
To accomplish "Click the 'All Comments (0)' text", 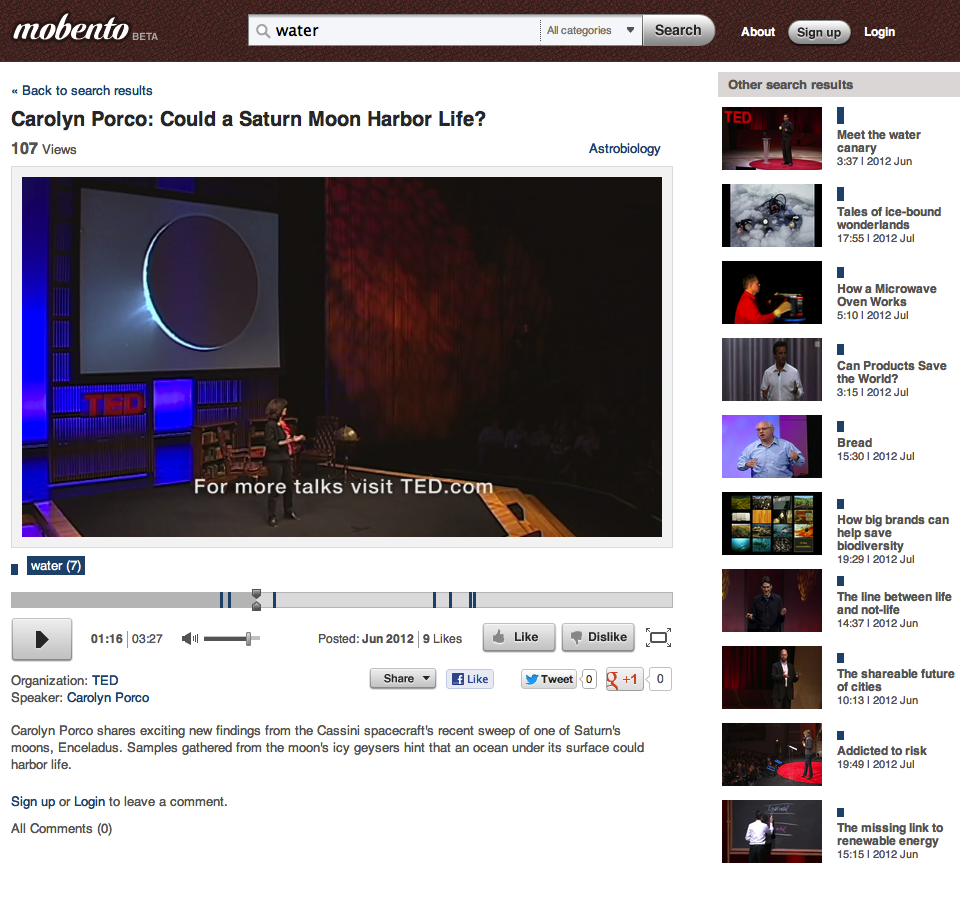I will coord(61,829).
